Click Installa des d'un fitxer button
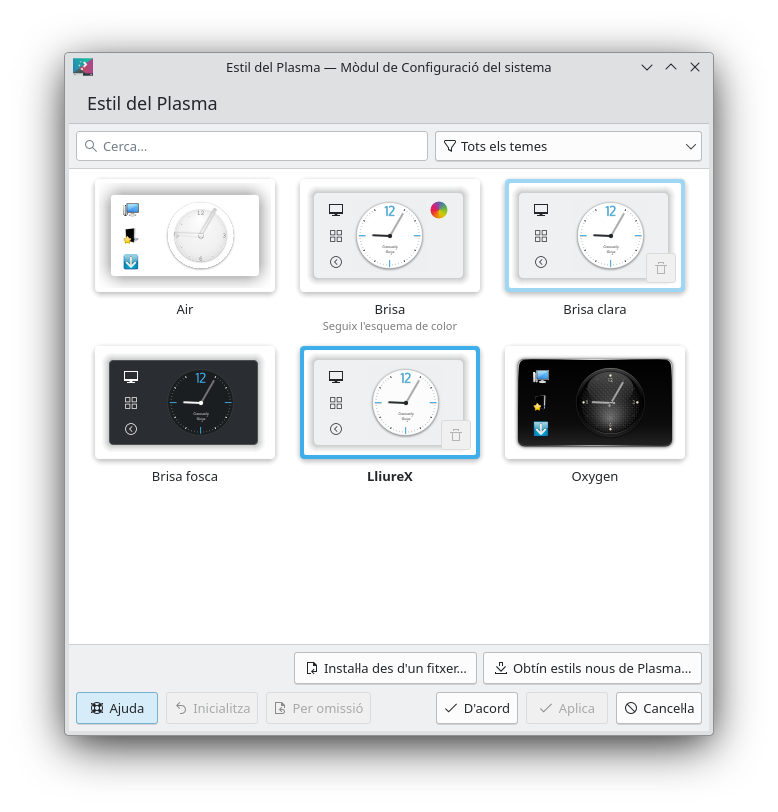This screenshot has width=778, height=812. tap(385, 668)
